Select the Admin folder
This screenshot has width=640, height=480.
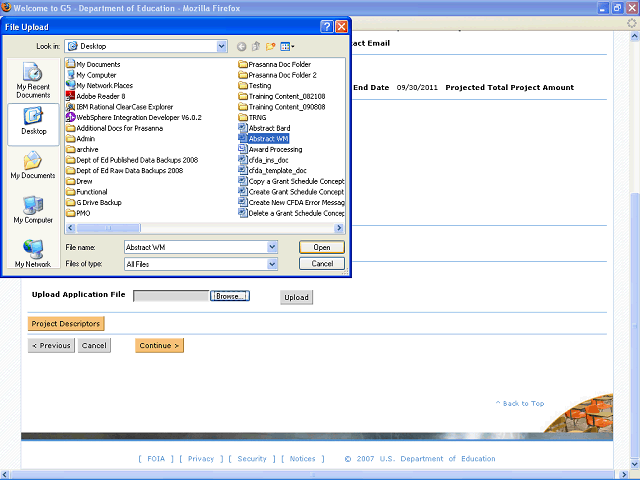point(80,139)
